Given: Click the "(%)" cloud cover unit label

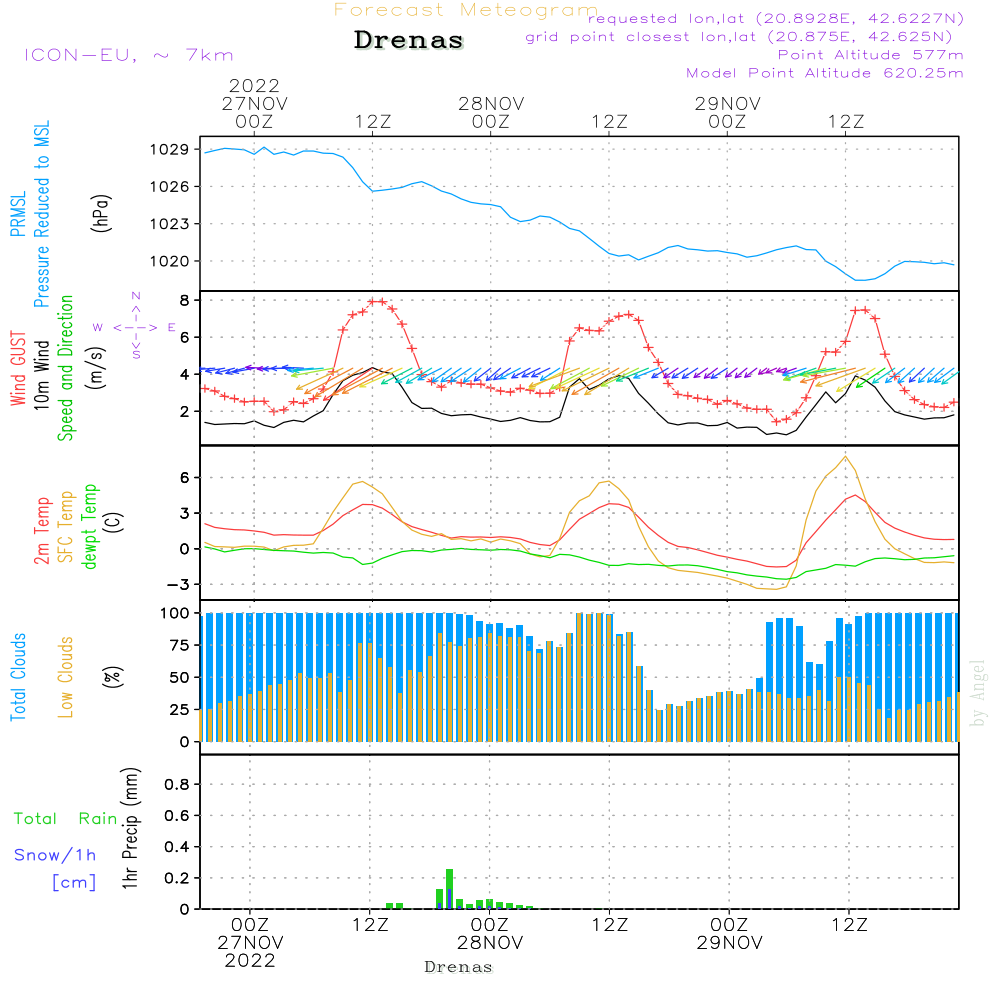Looking at the screenshot, I should (x=112, y=677).
